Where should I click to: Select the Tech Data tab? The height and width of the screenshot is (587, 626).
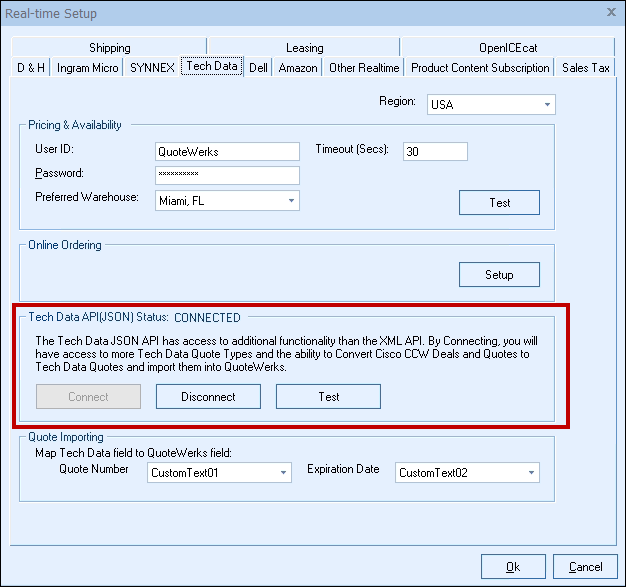212,66
